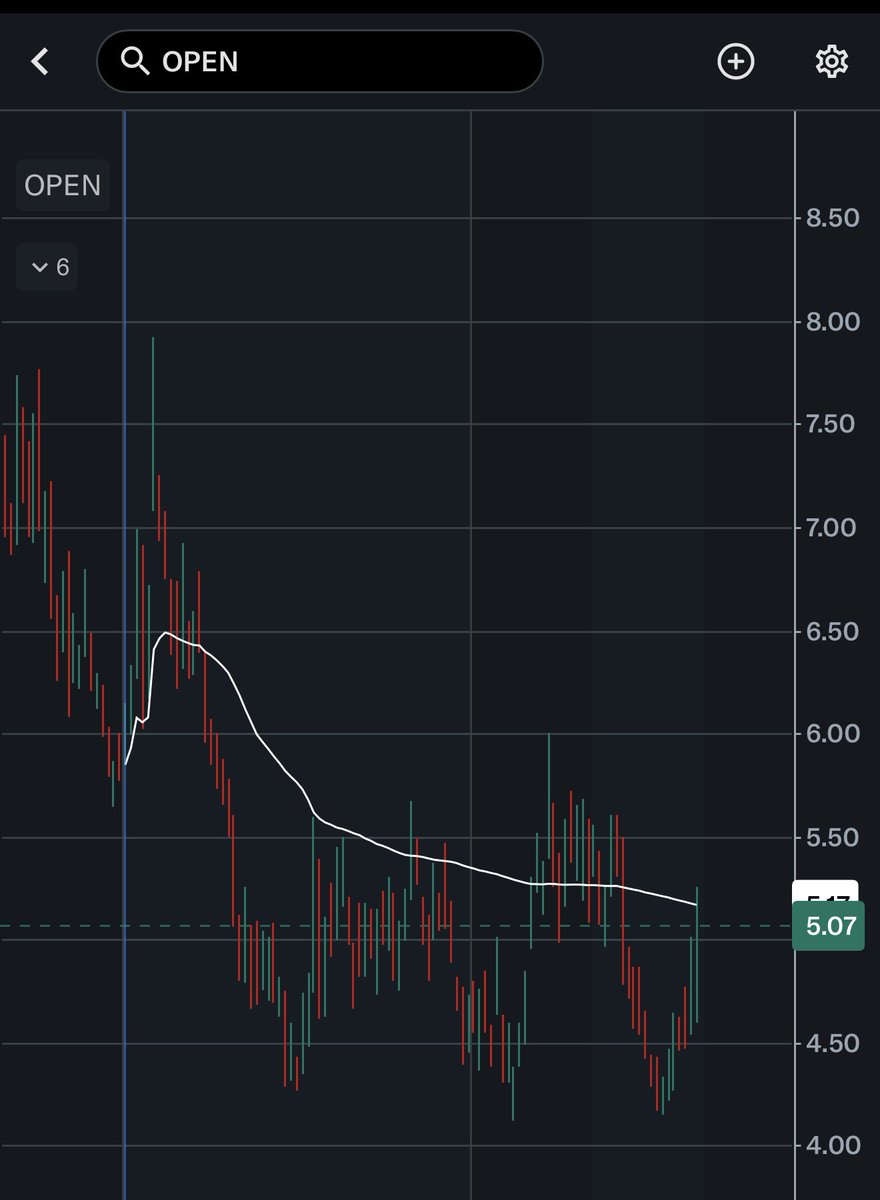Expand the indicators list showing 6

(47, 267)
